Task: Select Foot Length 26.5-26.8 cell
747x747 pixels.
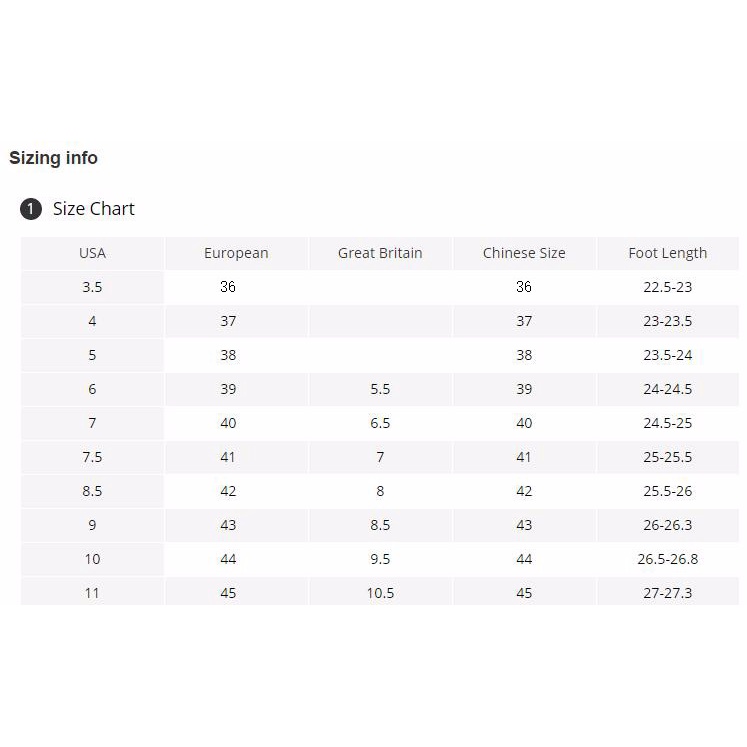Action: [668, 559]
